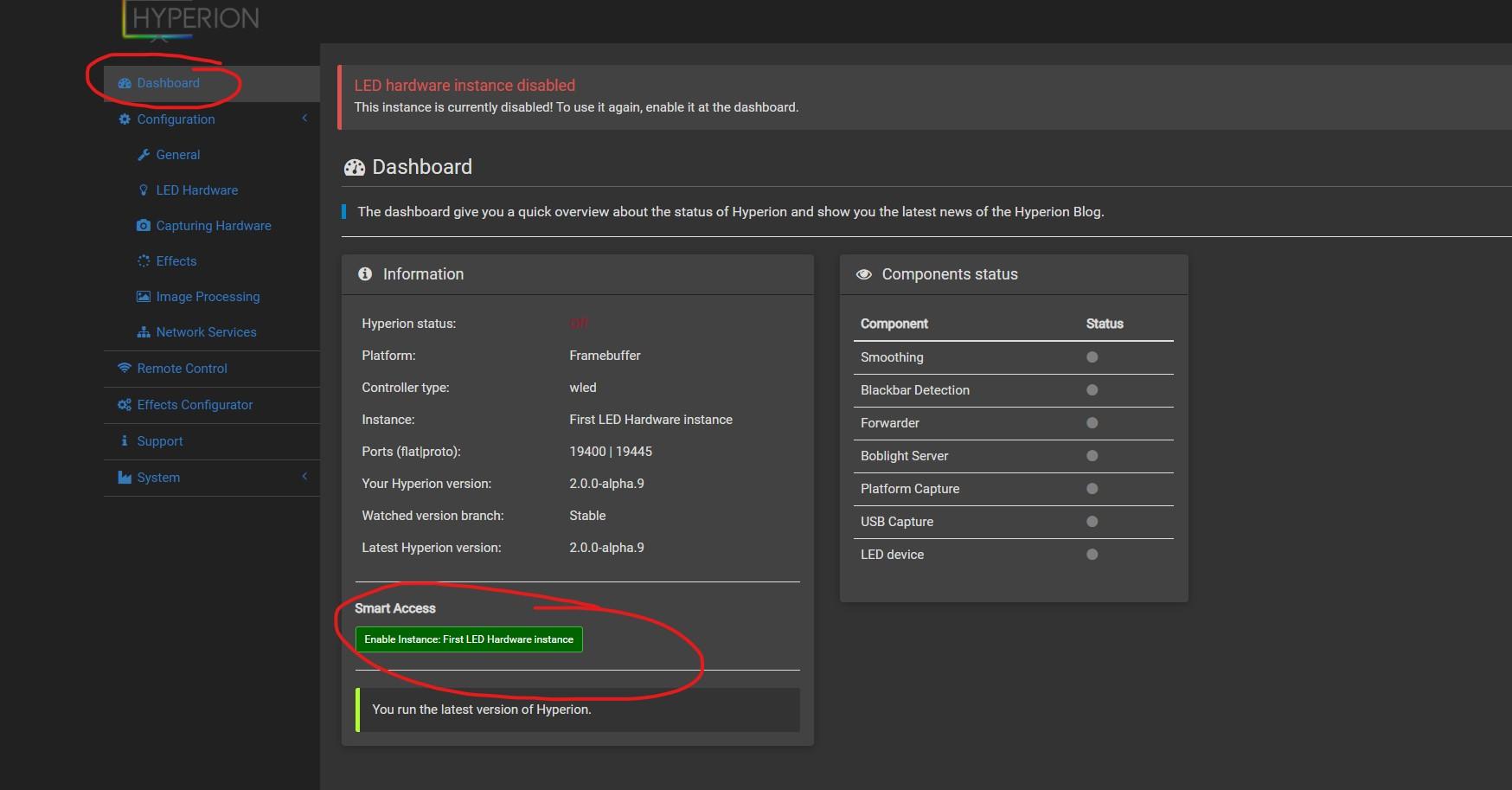Click the General wrench icon
Viewport: 1512px width, 790px height.
coord(144,155)
